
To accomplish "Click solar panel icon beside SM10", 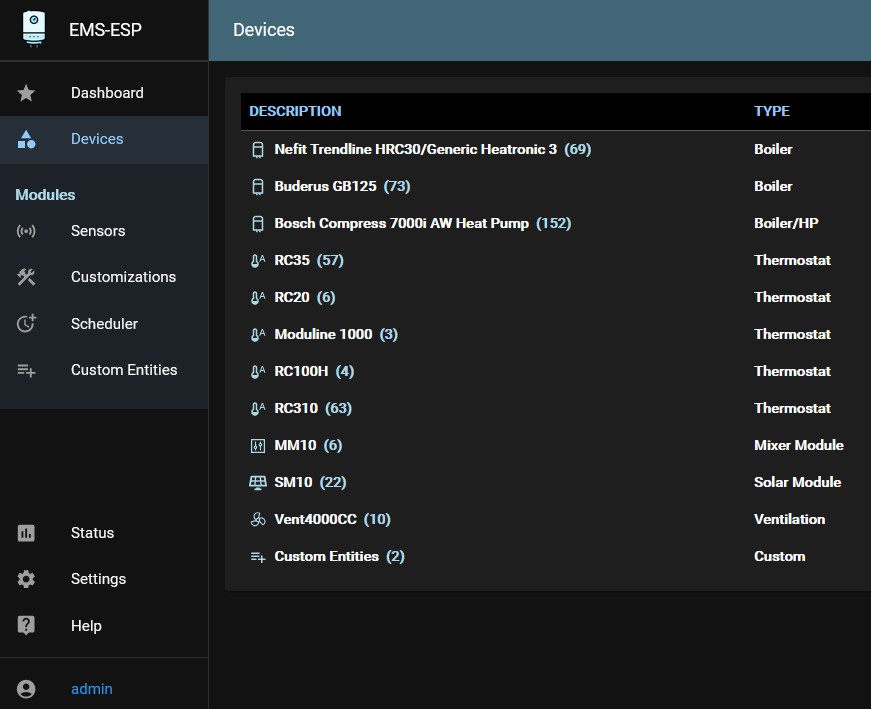I will (258, 482).
